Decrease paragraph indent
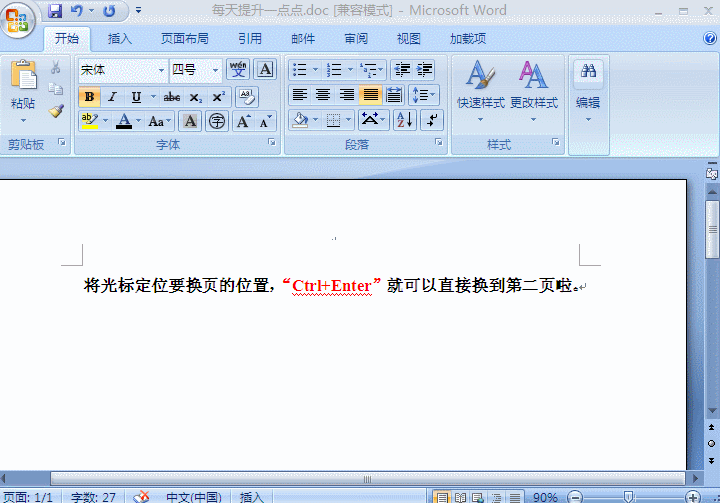 pos(402,69)
